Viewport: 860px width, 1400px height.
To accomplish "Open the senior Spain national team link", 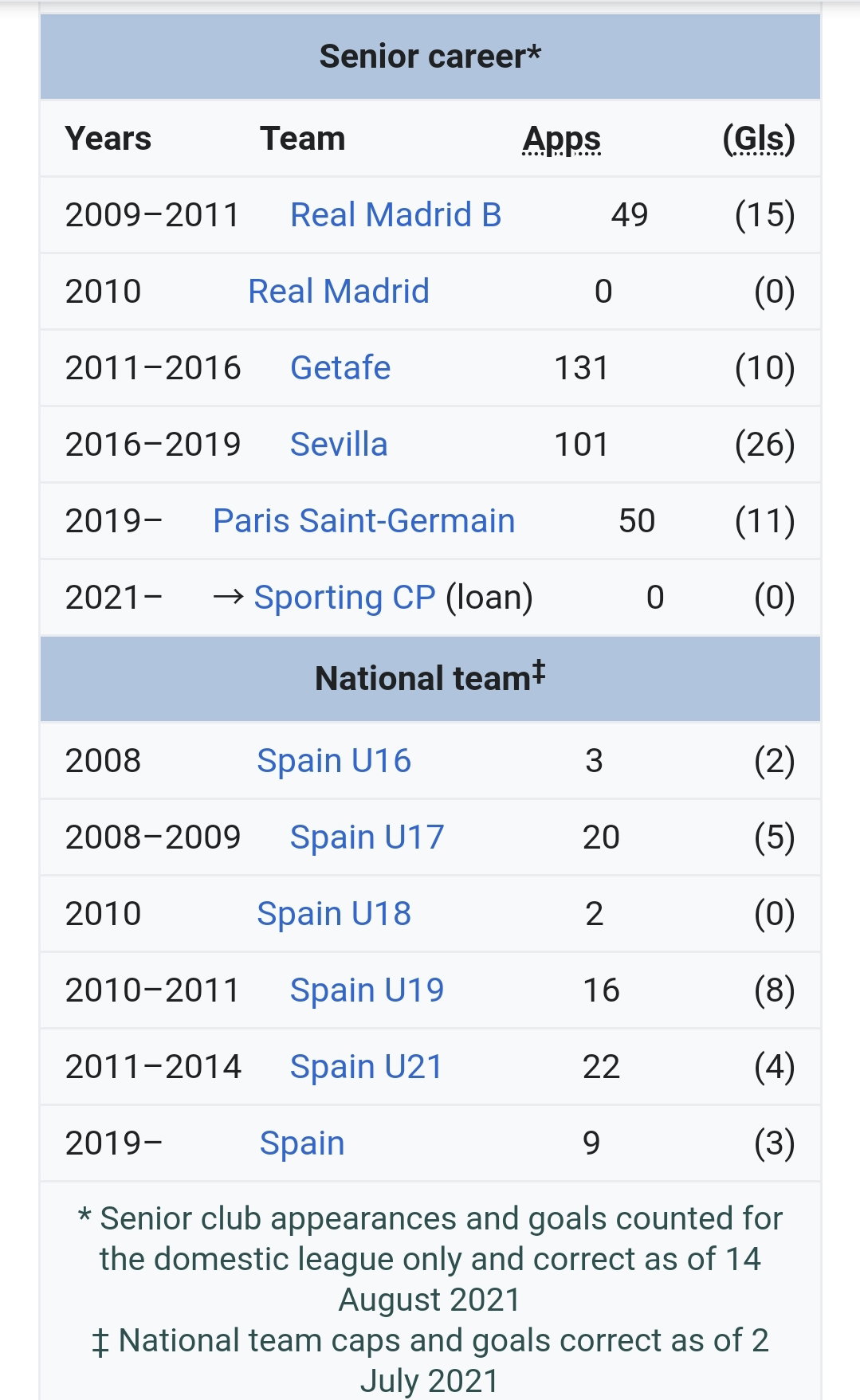I will pyautogui.click(x=302, y=1143).
